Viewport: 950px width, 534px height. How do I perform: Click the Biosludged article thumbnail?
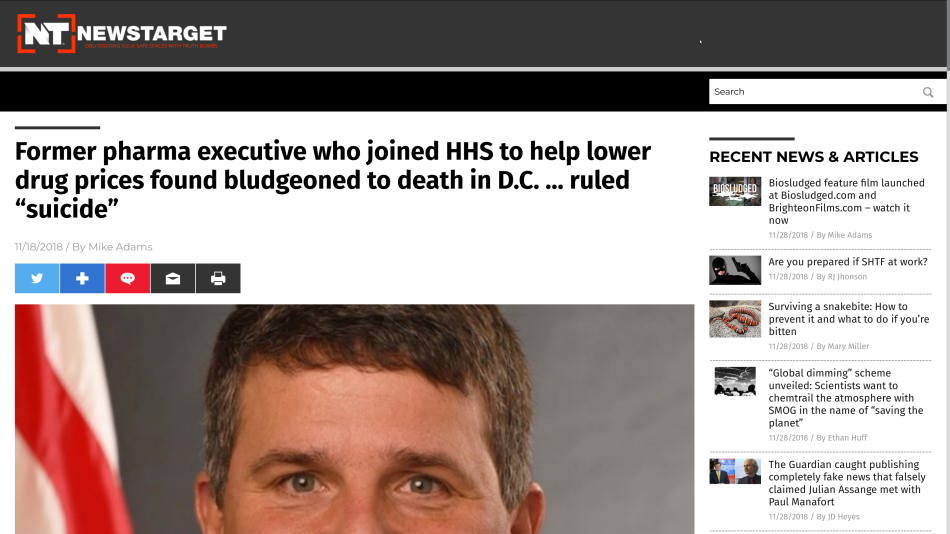click(x=735, y=192)
